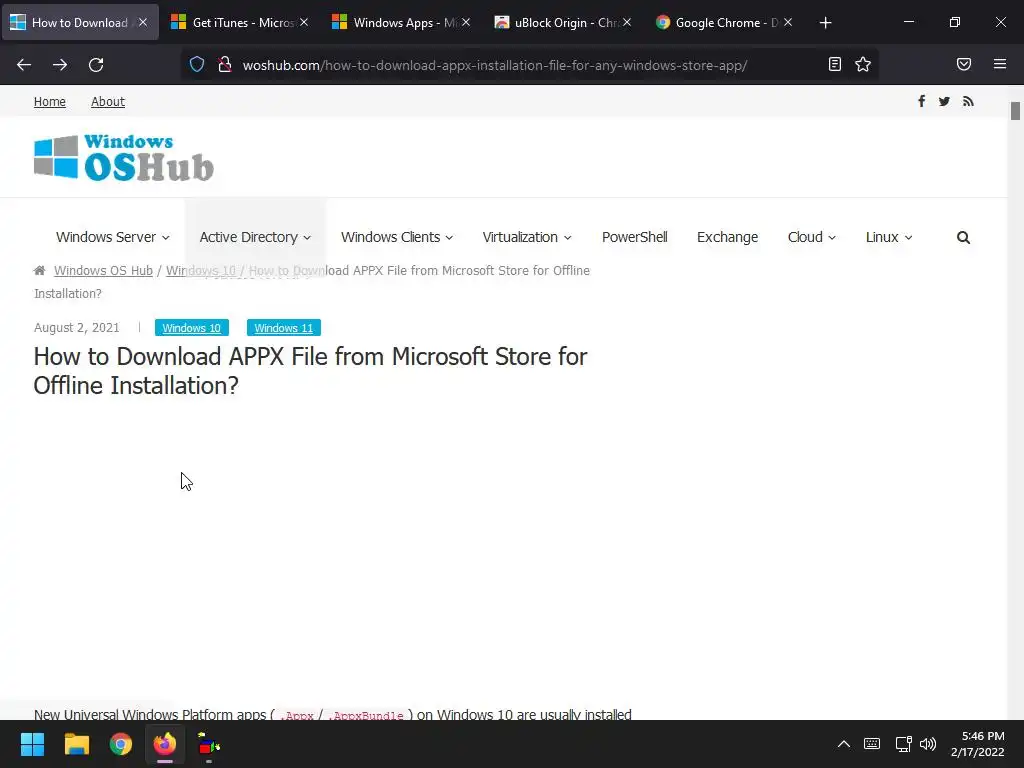Close the Windows Apps tab

[466, 22]
